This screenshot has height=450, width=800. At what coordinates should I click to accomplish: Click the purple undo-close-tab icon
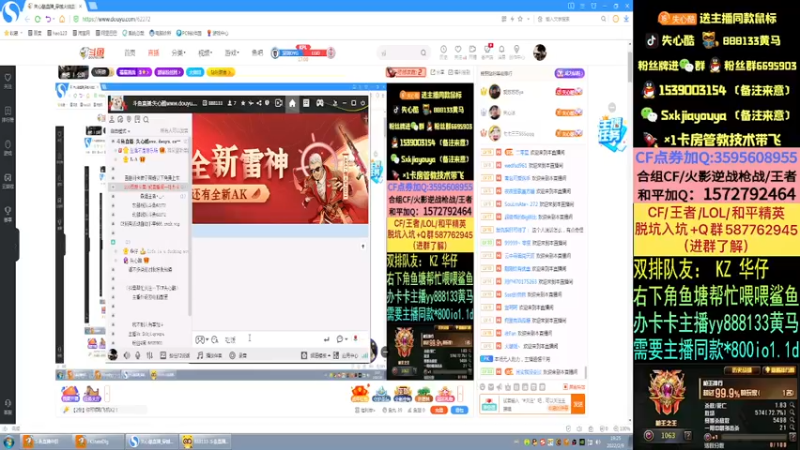[49, 19]
